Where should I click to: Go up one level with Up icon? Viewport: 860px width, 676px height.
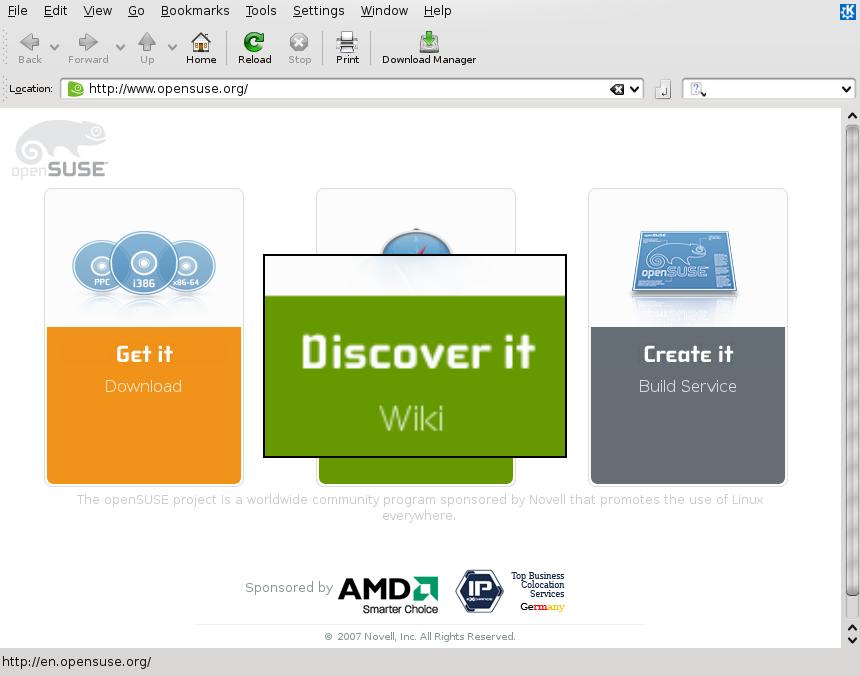[x=147, y=42]
